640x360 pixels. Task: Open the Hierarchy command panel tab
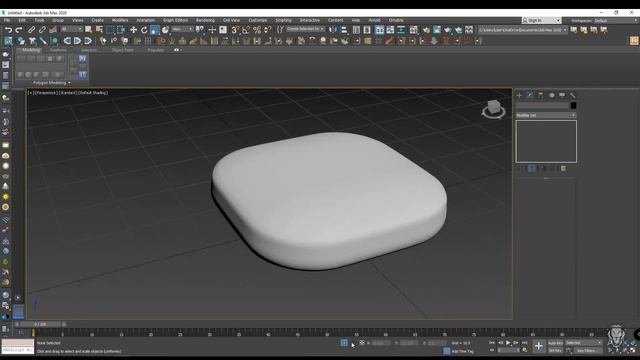click(540, 95)
